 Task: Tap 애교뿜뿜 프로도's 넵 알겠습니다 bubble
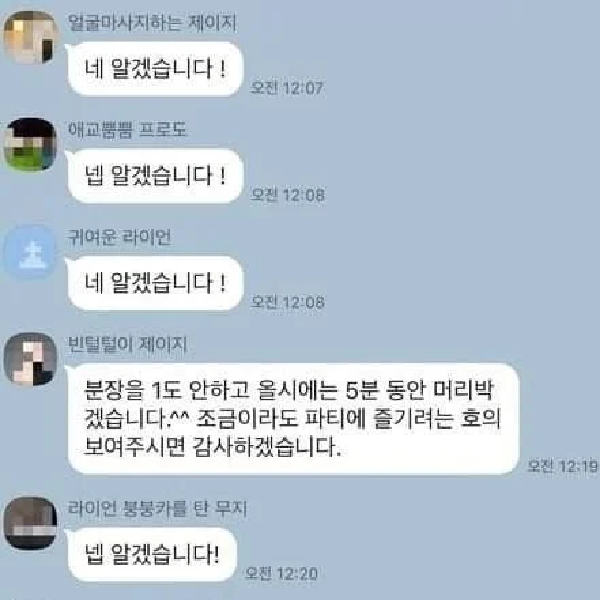155,176
